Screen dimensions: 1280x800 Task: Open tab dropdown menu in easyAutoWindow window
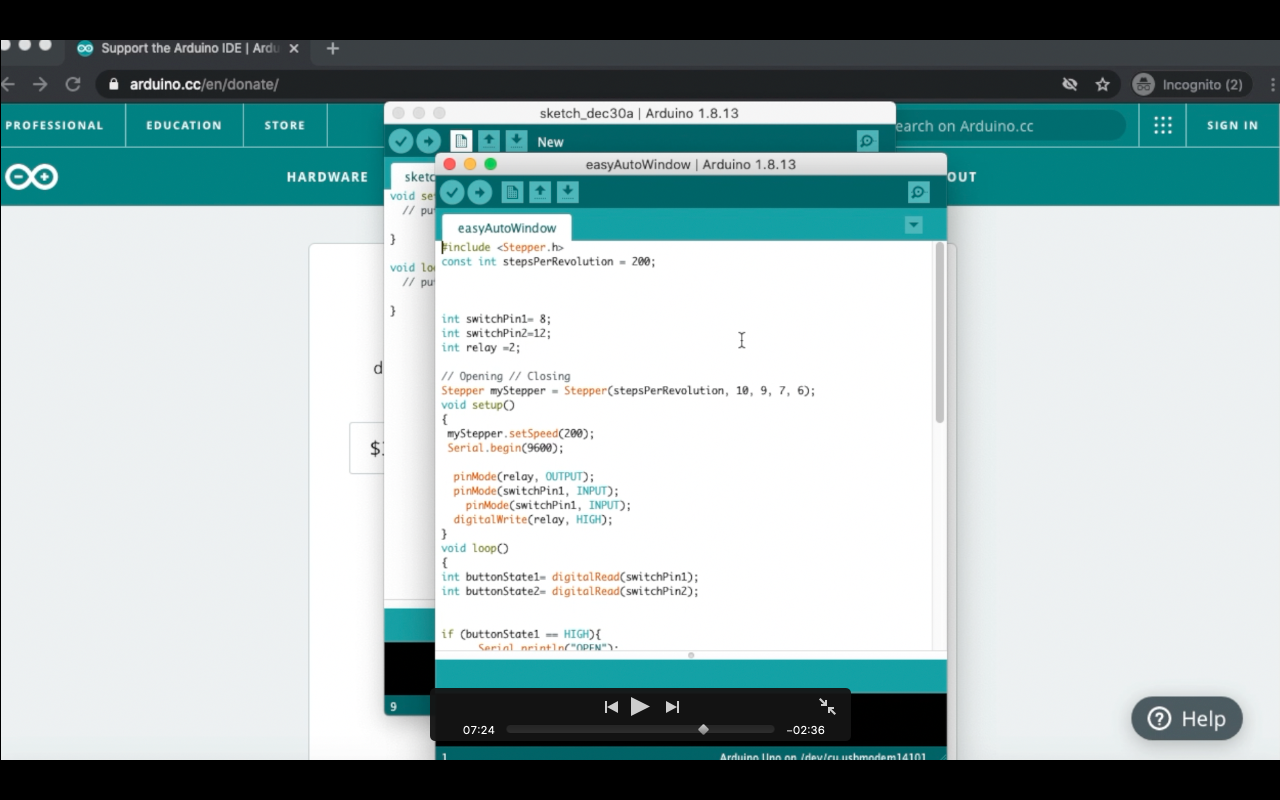coord(913,225)
